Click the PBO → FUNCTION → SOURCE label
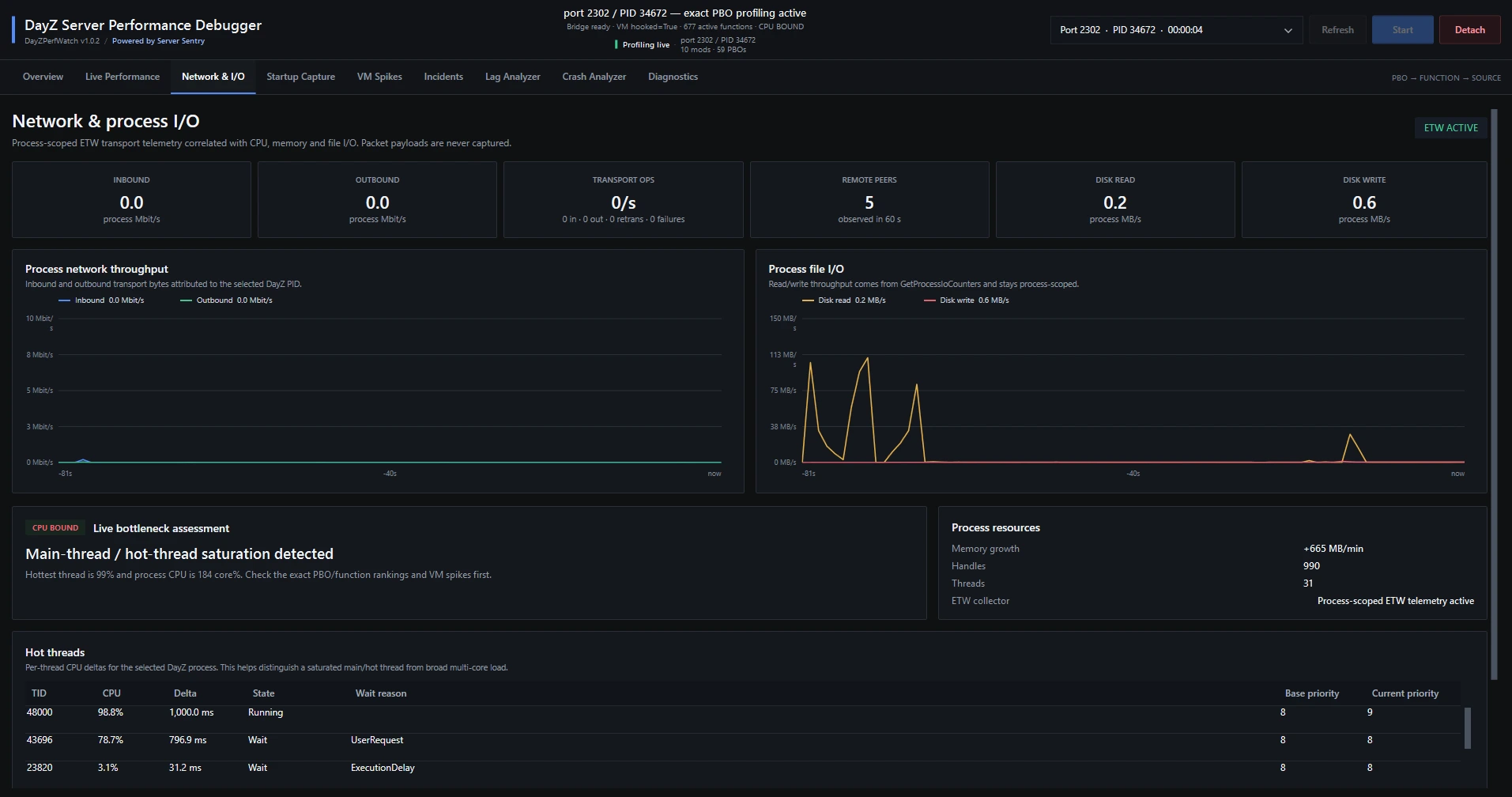The width and height of the screenshot is (1512, 797). 1446,77
